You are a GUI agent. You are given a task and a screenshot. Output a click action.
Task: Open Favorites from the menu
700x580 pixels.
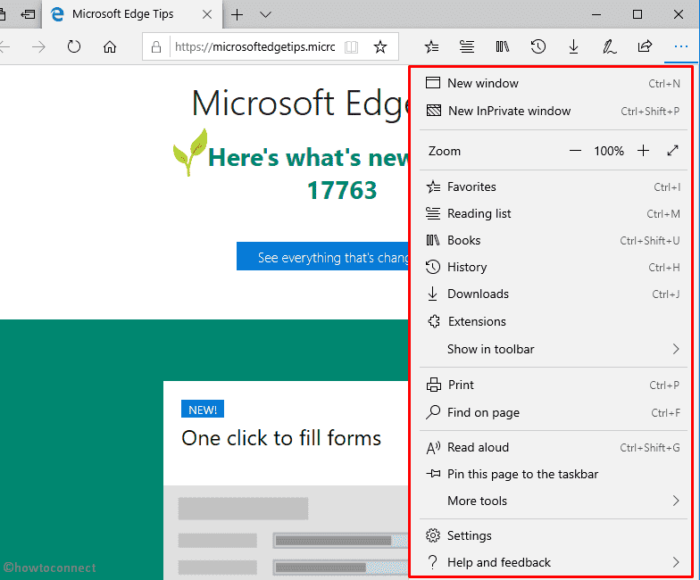click(553, 187)
